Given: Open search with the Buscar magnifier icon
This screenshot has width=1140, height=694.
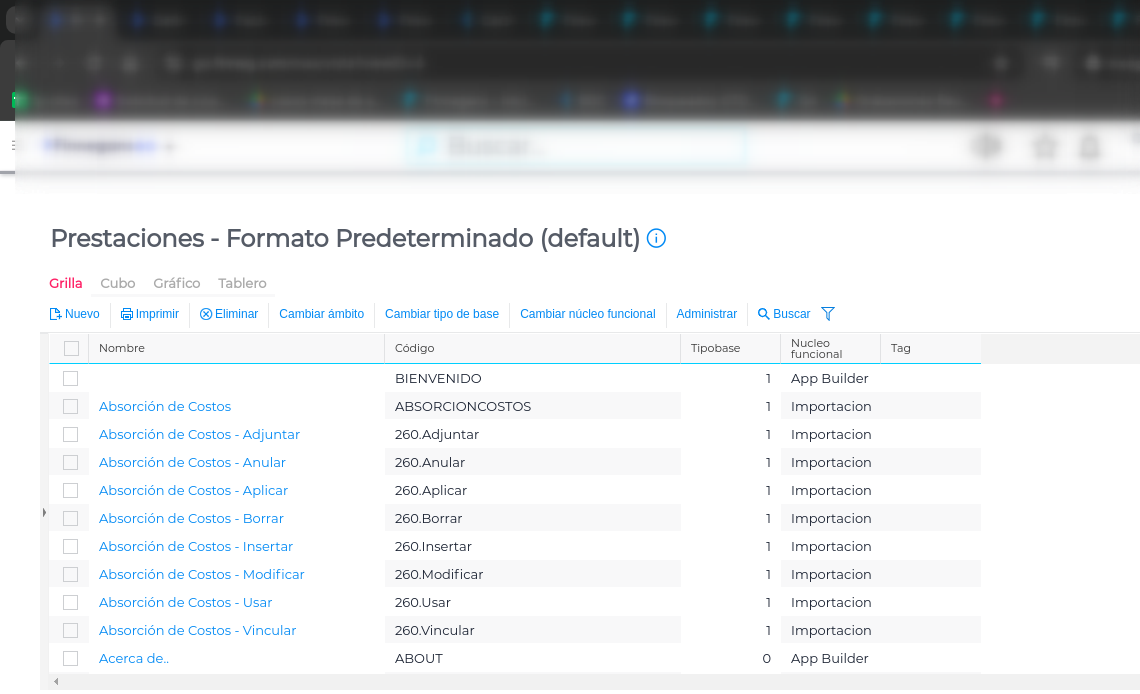Looking at the screenshot, I should [x=764, y=314].
